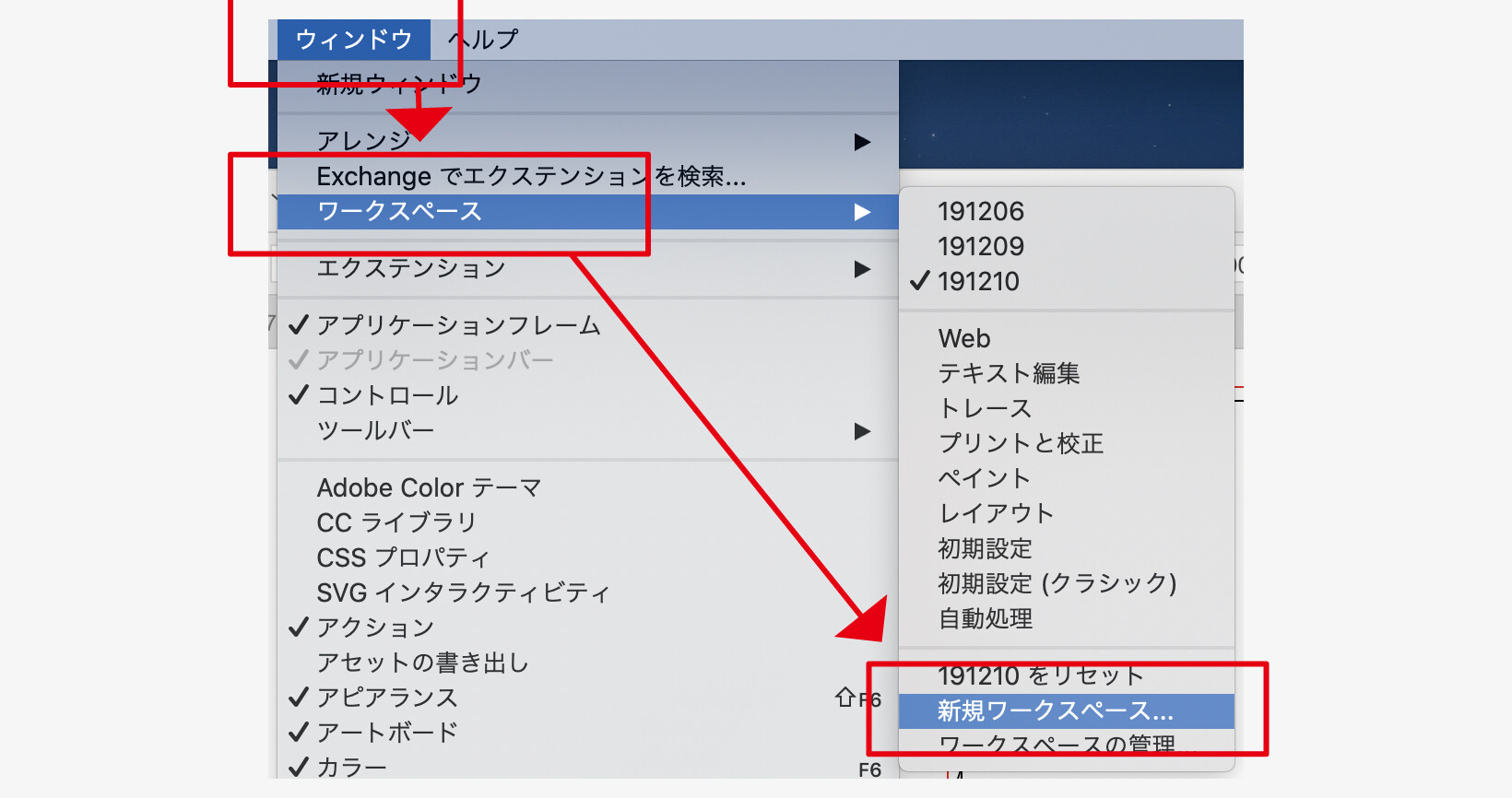The height and width of the screenshot is (798, 1512).
Task: Expand the アレンジ submenu arrow
Action: [x=862, y=142]
